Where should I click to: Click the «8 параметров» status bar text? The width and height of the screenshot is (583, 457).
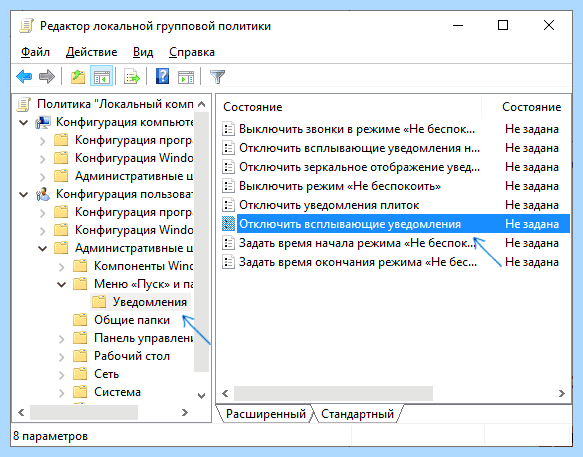click(51, 436)
